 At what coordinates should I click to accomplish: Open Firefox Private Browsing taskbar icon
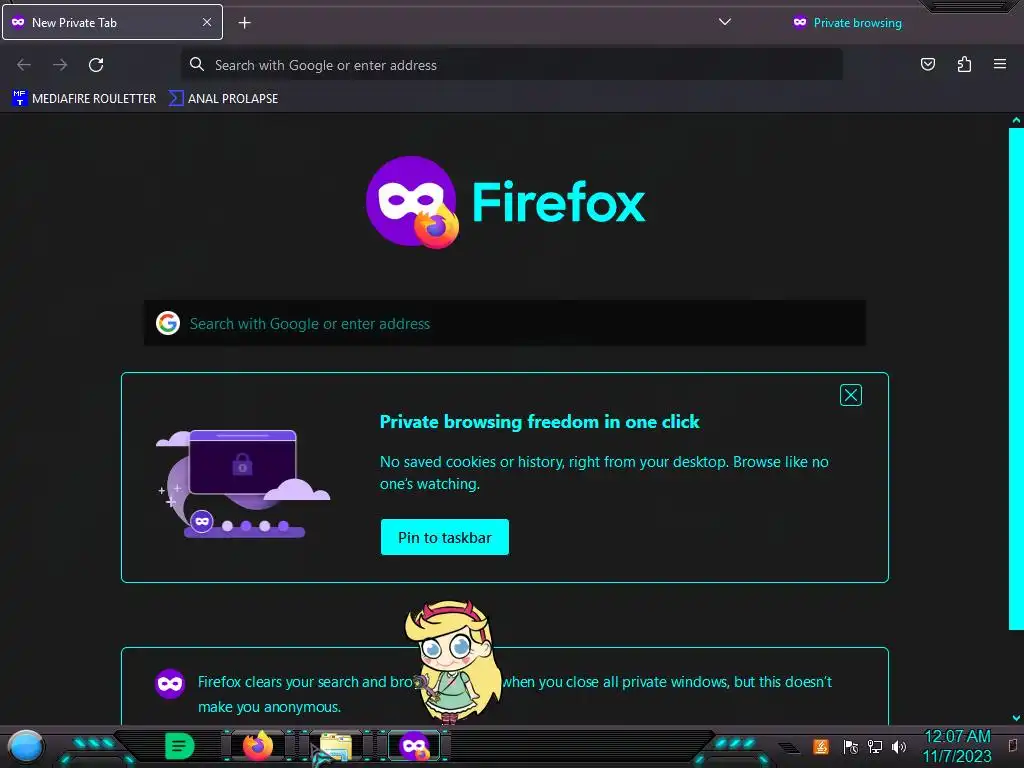click(x=414, y=746)
